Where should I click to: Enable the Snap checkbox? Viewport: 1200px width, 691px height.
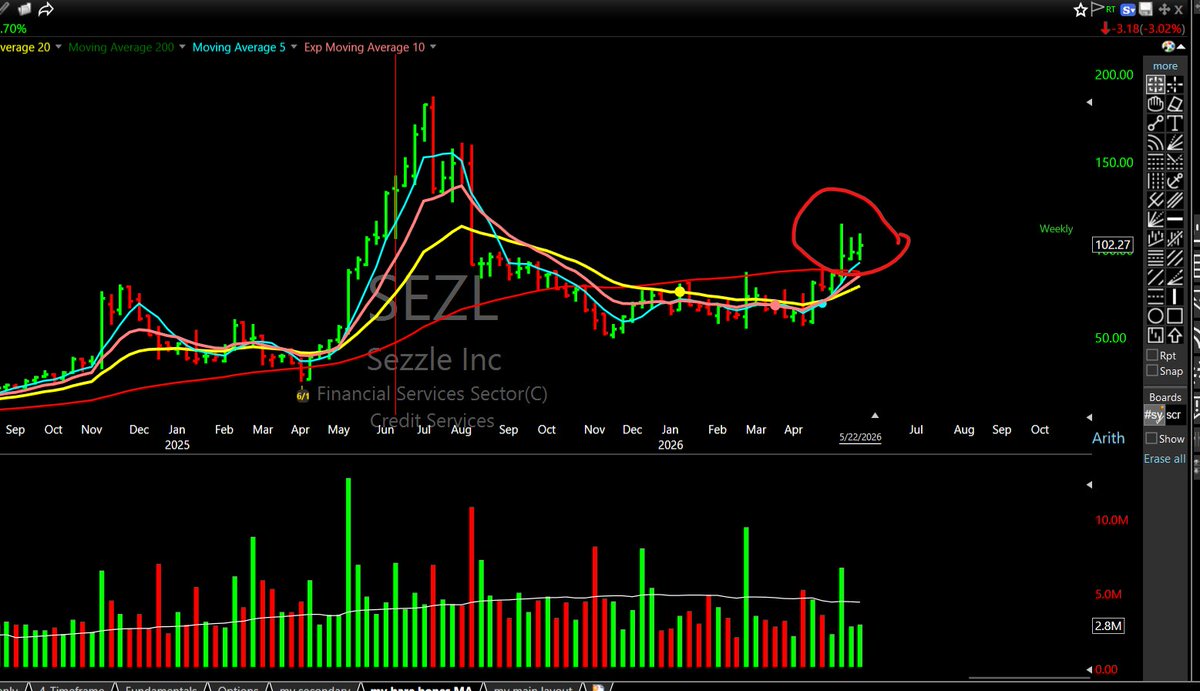[1153, 372]
